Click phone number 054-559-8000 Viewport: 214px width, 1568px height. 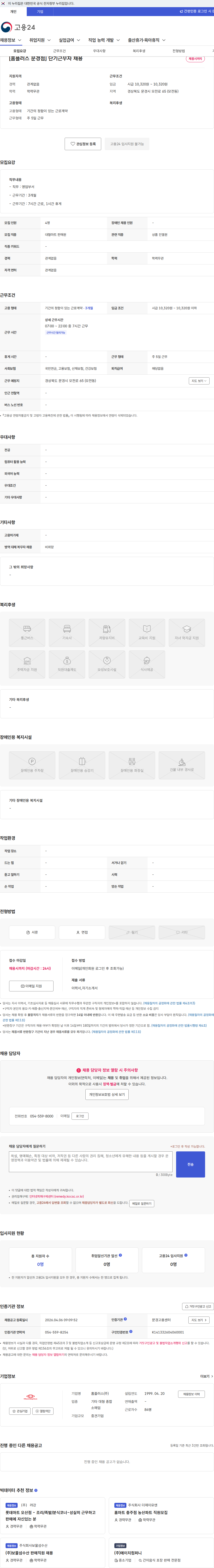[x=42, y=1116]
